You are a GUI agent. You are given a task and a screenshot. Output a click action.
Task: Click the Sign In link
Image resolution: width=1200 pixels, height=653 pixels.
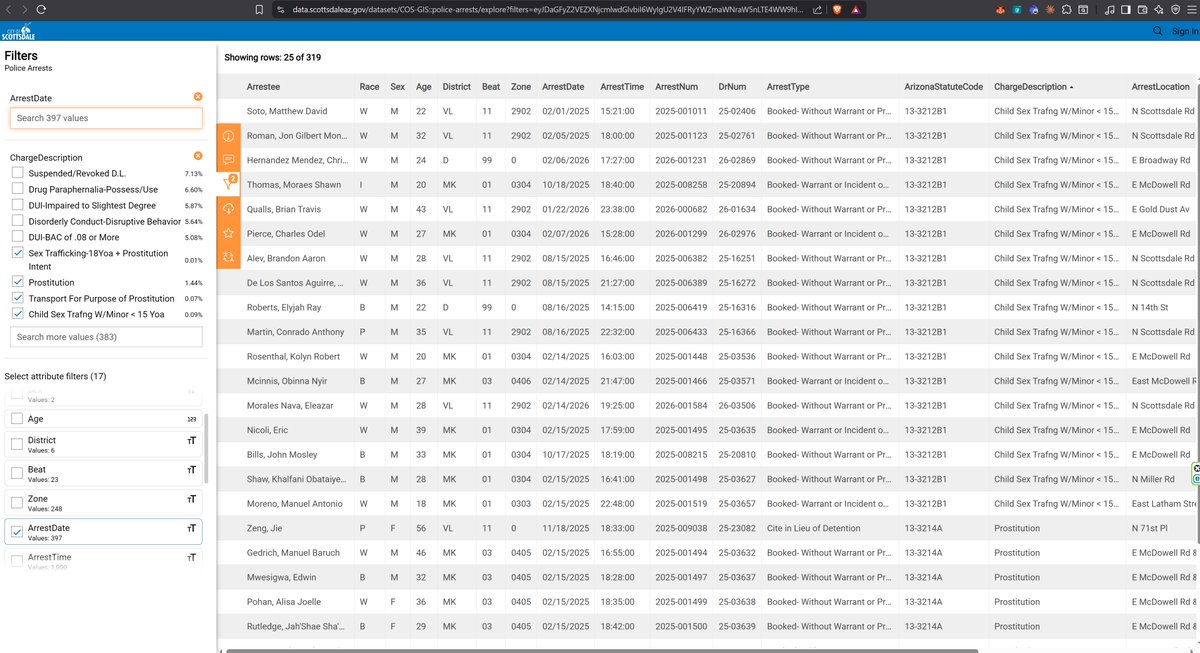point(1184,31)
